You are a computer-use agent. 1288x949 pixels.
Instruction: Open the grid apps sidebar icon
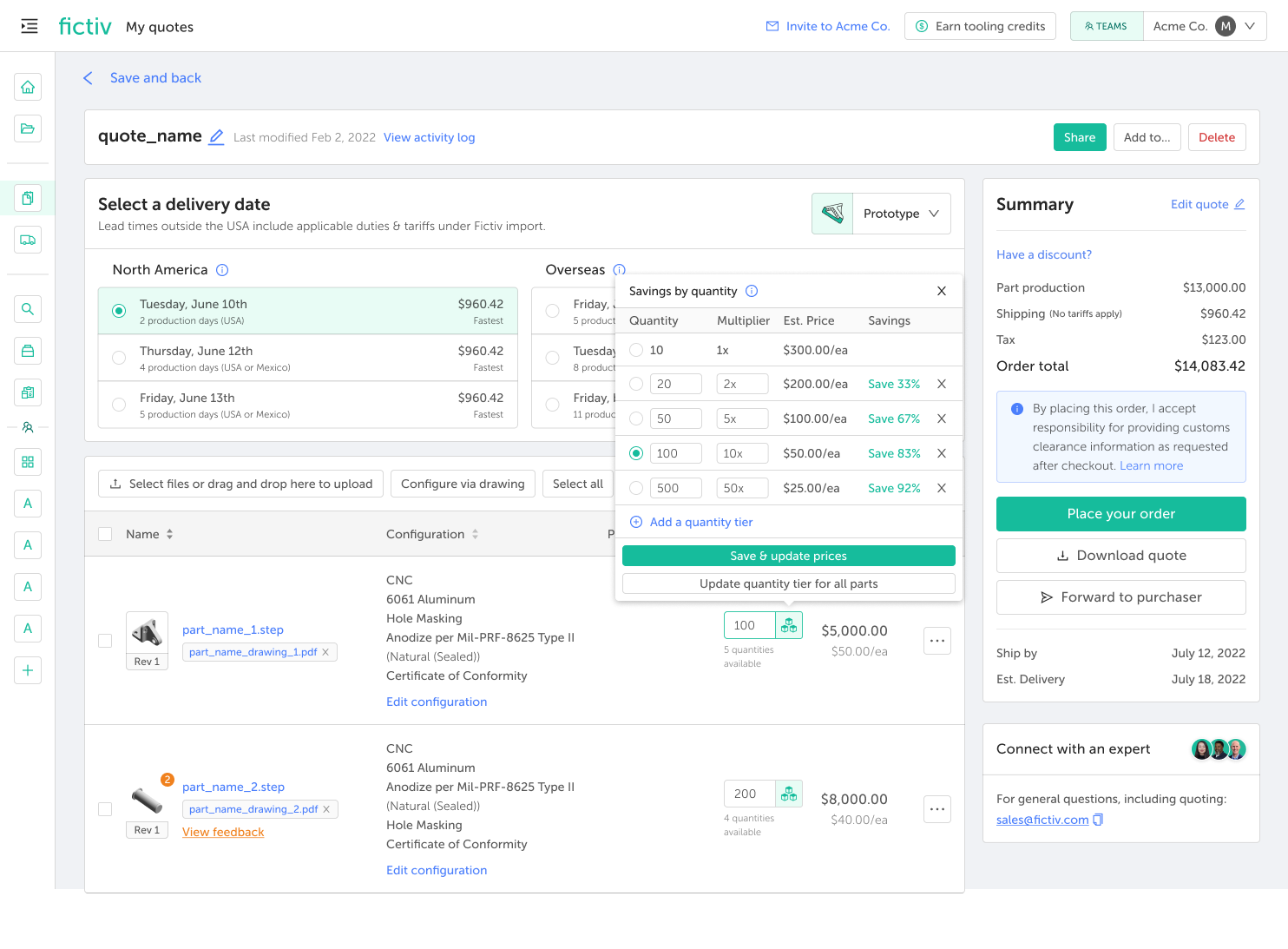tap(28, 462)
